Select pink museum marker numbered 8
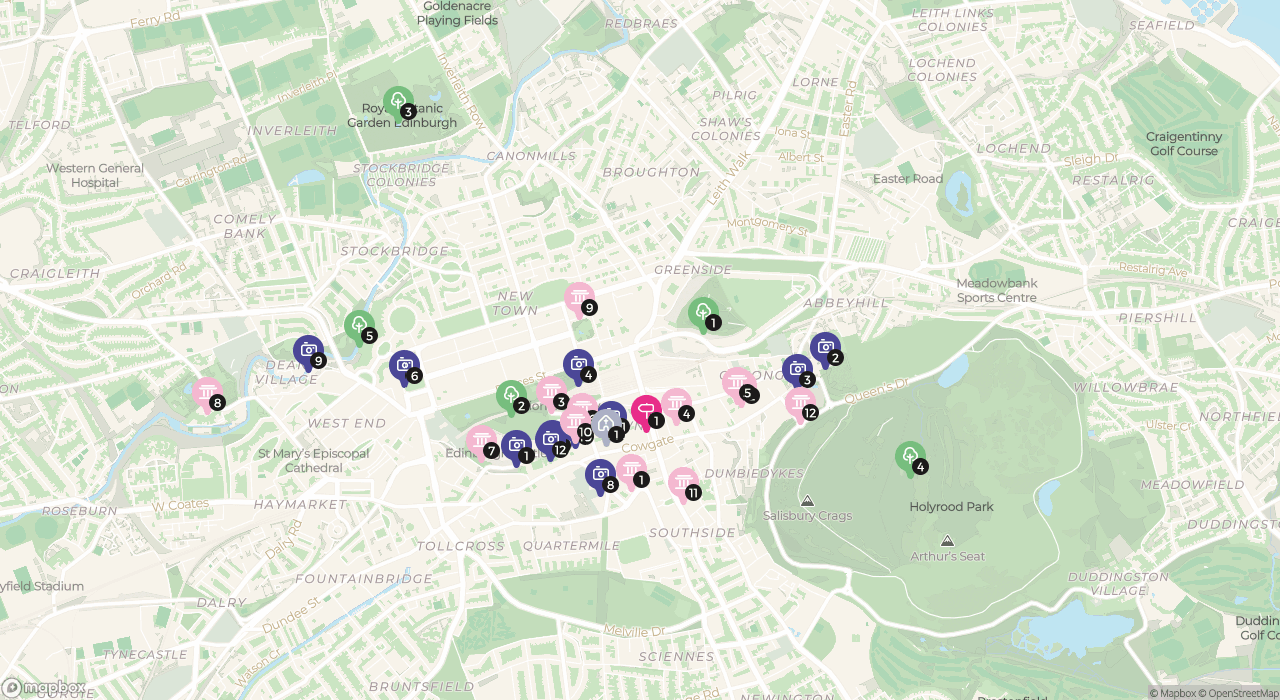 207,393
